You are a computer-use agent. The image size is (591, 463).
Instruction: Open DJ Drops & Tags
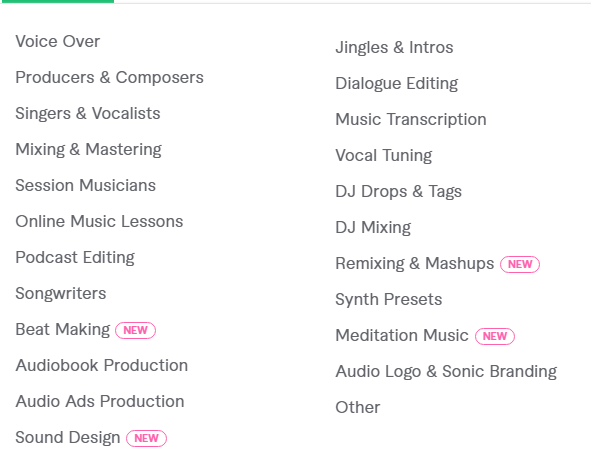[x=398, y=192]
